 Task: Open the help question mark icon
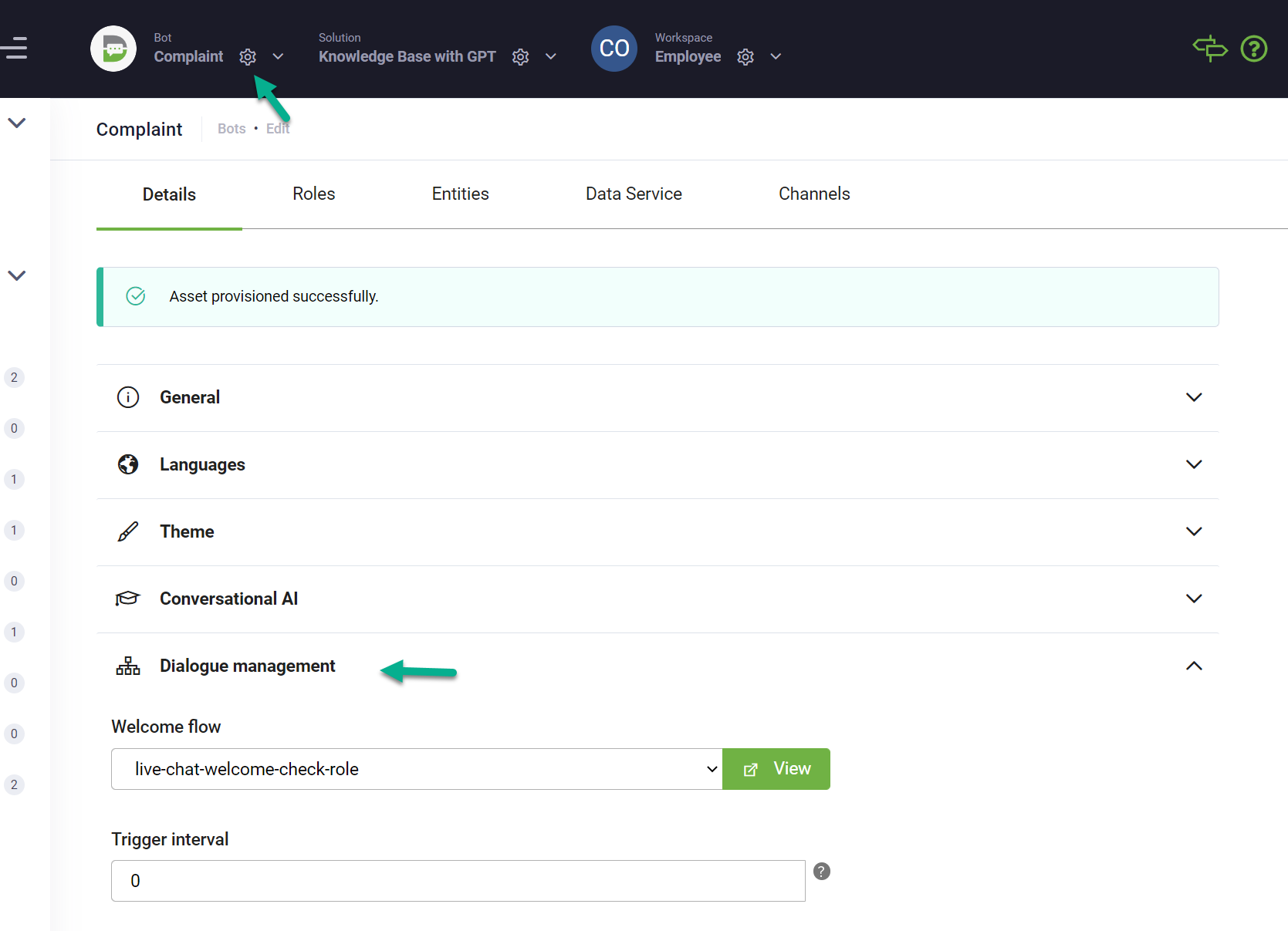coord(1254,49)
